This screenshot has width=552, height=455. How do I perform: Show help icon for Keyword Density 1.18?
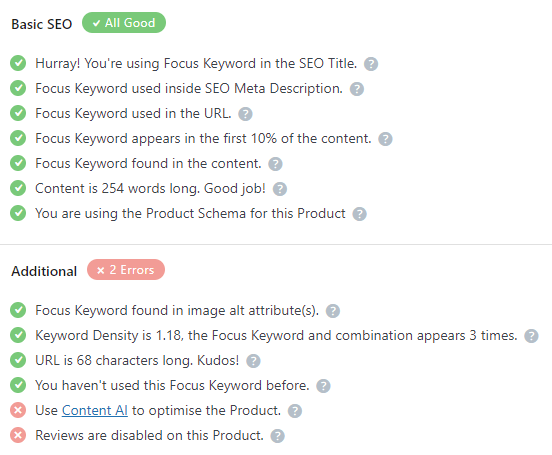pos(531,336)
